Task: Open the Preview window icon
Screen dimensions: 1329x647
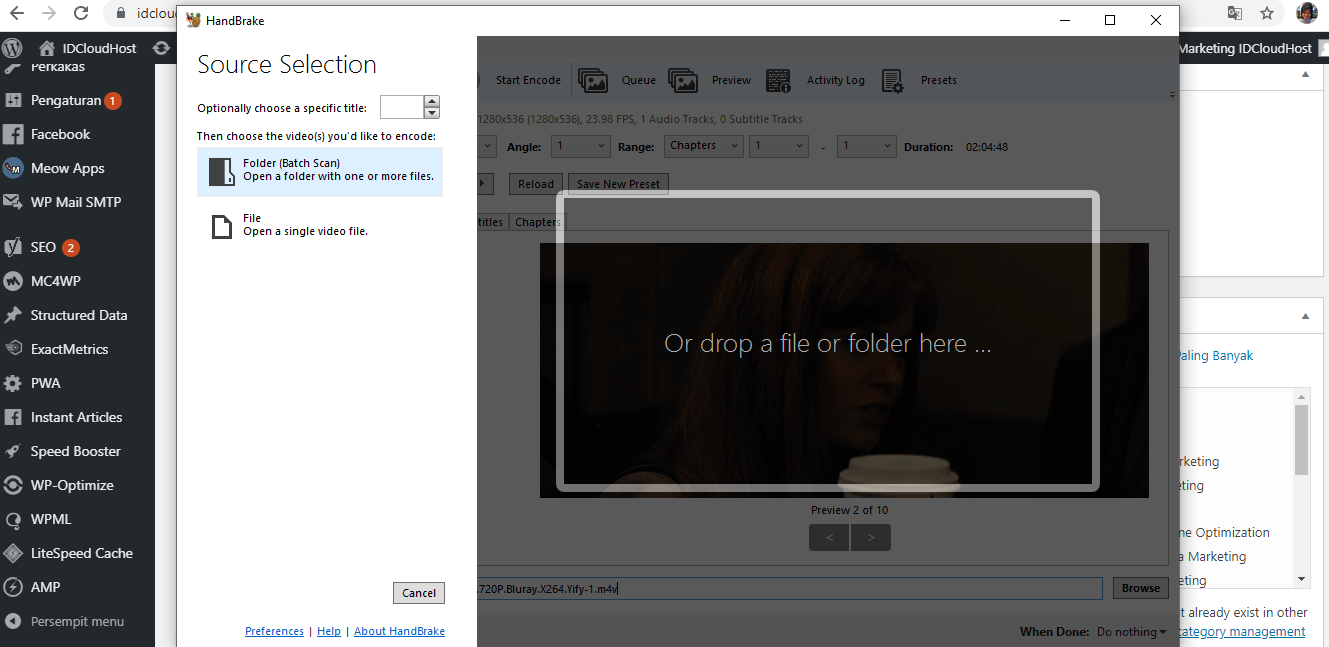Action: click(x=684, y=80)
